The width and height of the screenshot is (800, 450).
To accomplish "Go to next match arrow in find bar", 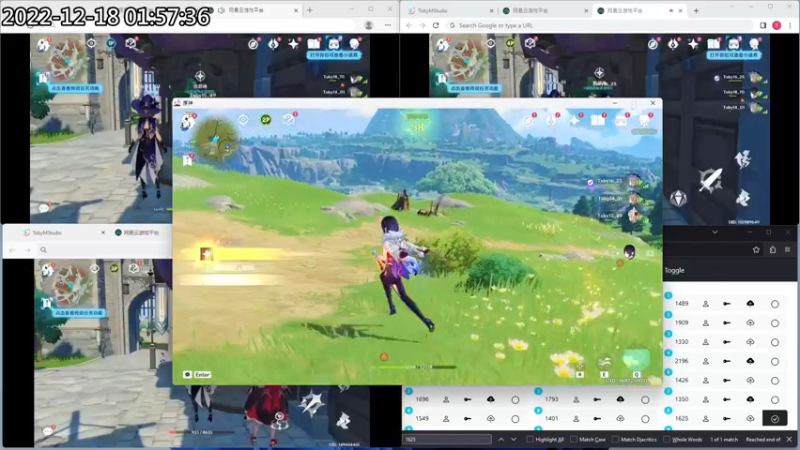I will click(x=514, y=439).
